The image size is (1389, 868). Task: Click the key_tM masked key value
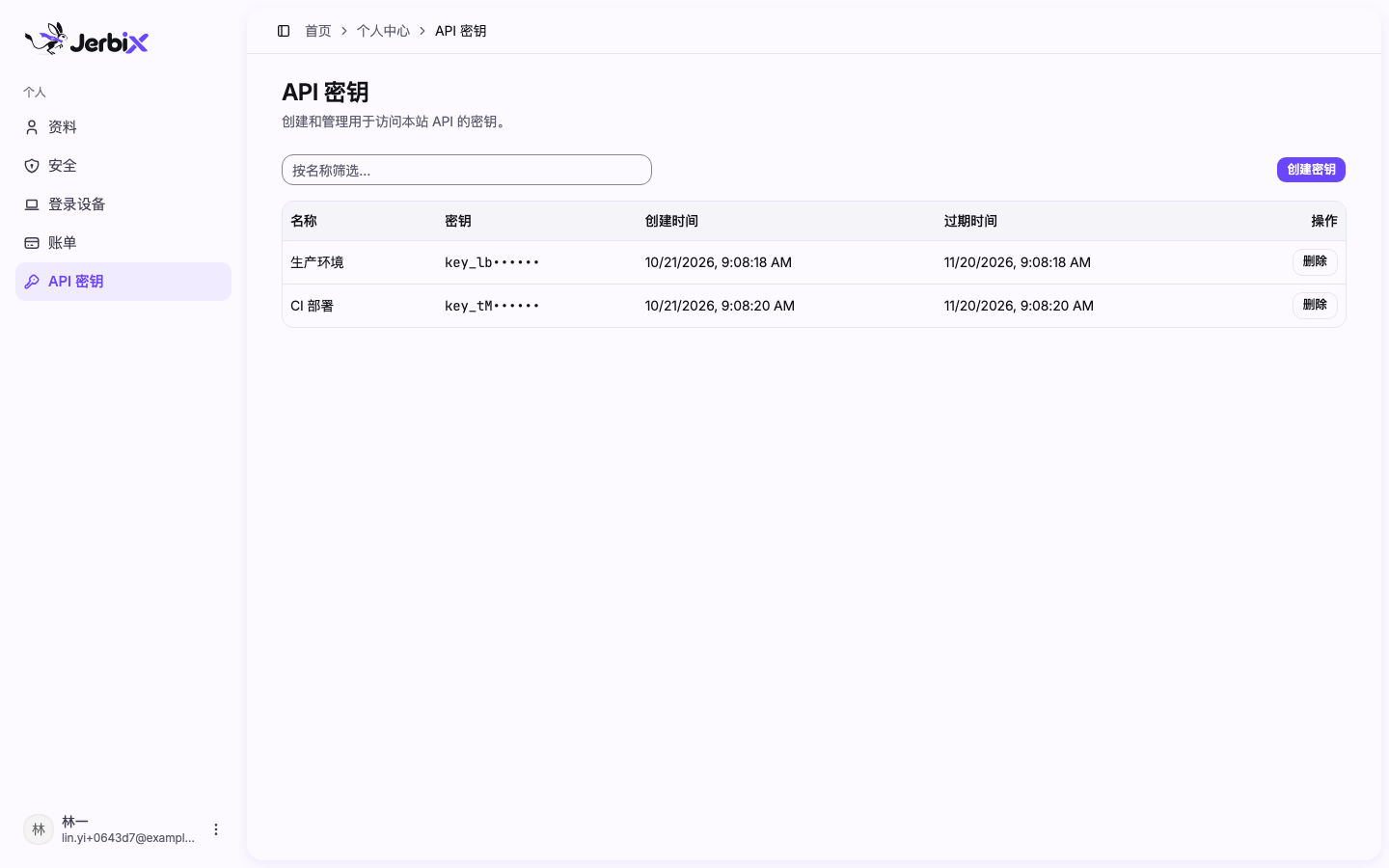coord(492,306)
